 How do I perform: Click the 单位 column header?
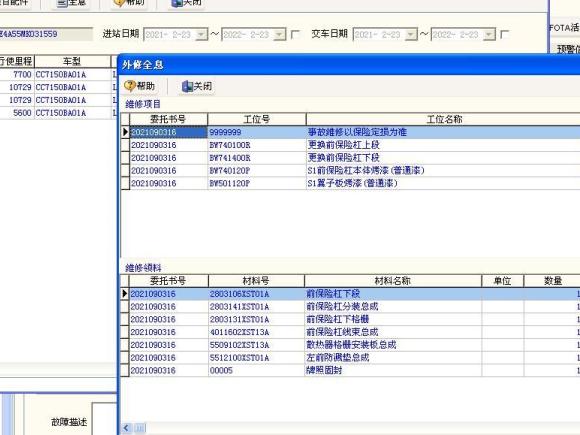pyautogui.click(x=502, y=281)
